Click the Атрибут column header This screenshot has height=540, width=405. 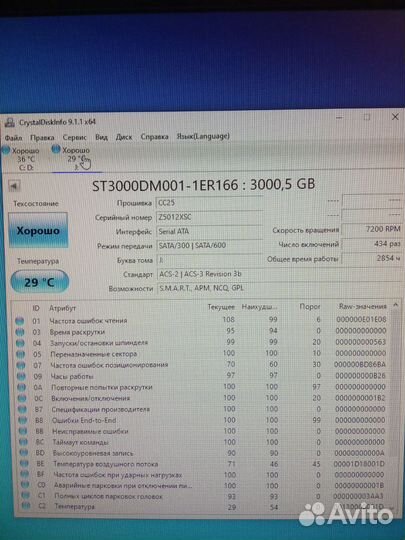coord(62,308)
